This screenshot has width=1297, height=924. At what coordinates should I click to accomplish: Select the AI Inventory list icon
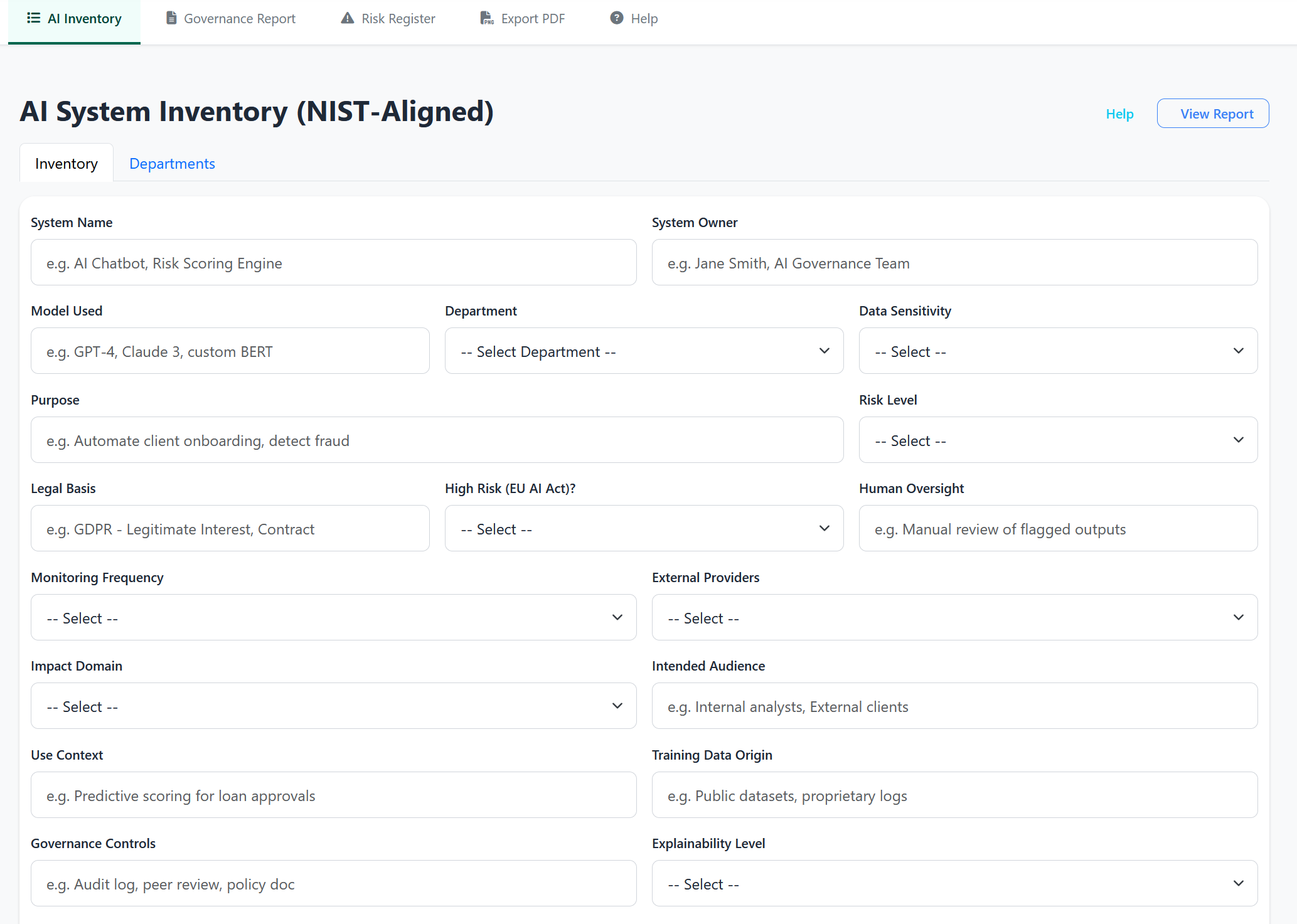point(33,18)
